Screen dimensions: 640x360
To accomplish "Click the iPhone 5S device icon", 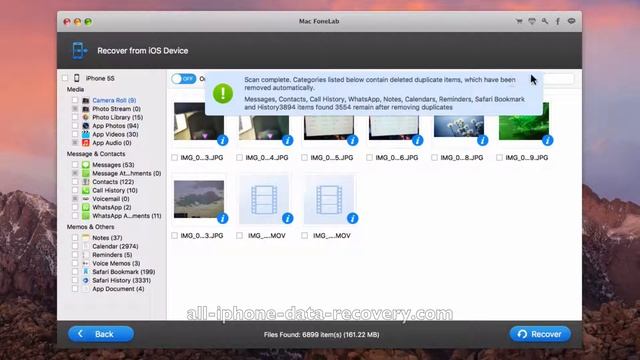I will click(77, 78).
